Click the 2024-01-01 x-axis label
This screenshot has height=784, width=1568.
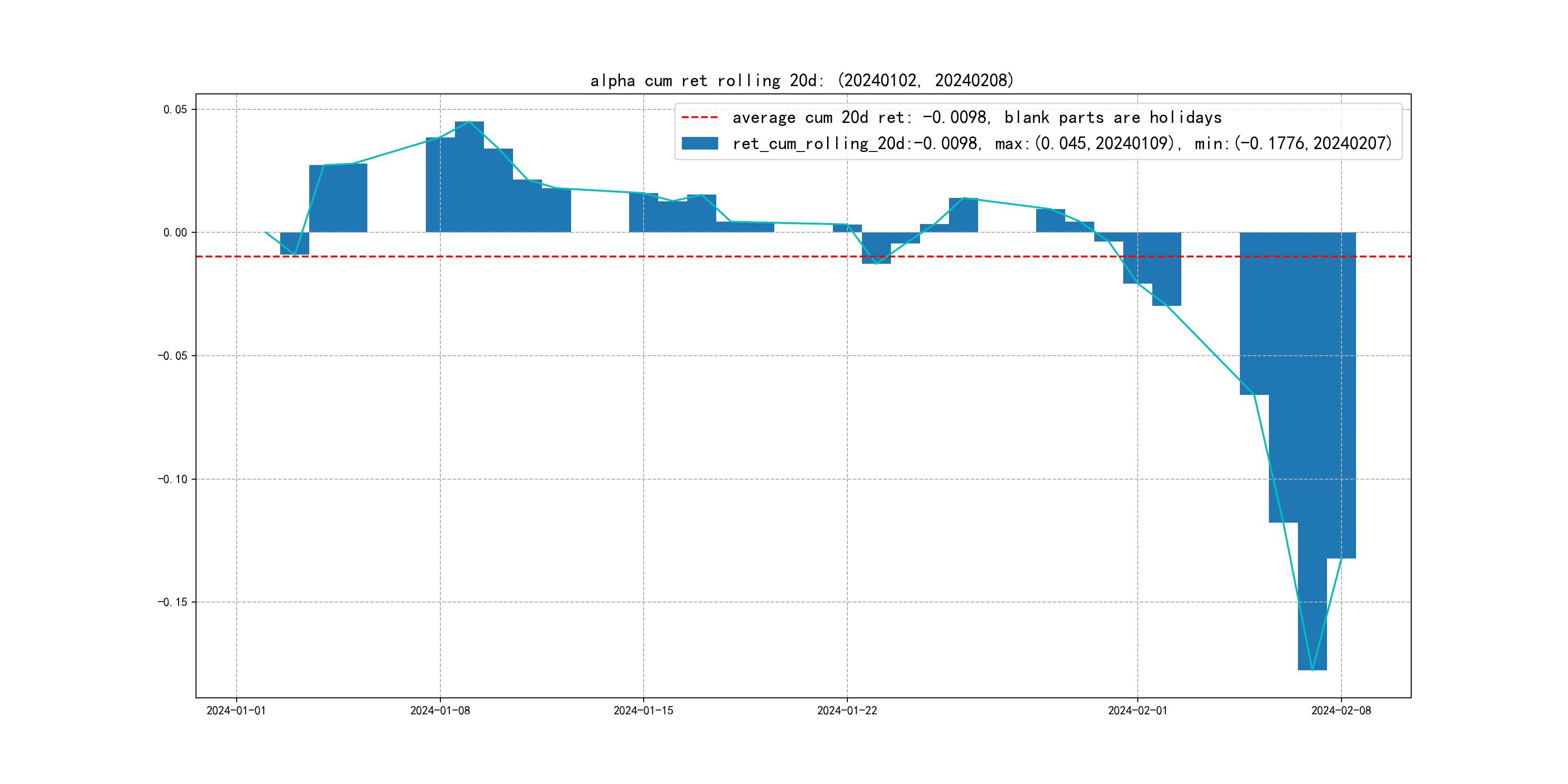[236, 710]
